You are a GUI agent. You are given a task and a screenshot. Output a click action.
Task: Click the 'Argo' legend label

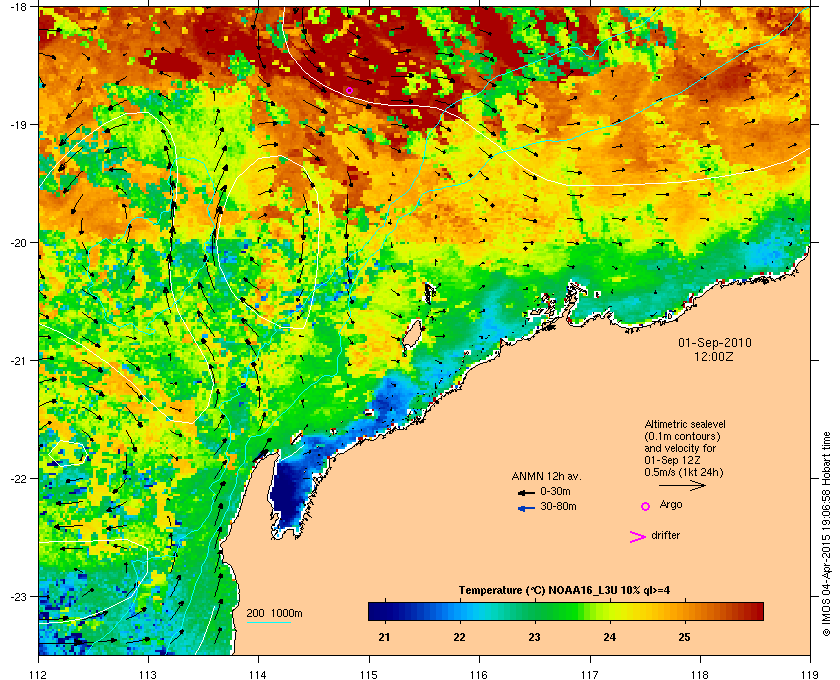(671, 505)
